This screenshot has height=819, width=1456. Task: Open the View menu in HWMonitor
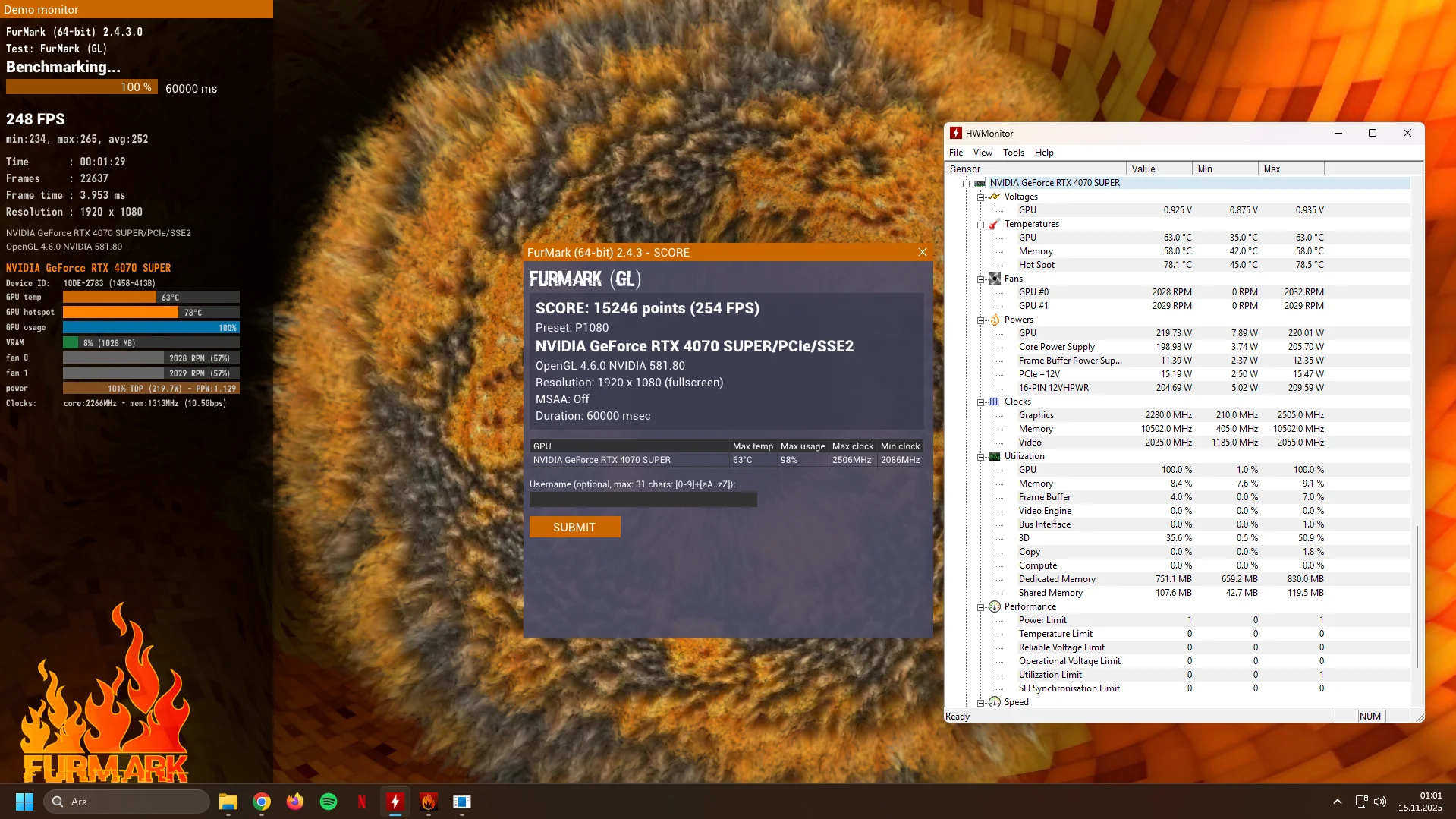pos(983,153)
